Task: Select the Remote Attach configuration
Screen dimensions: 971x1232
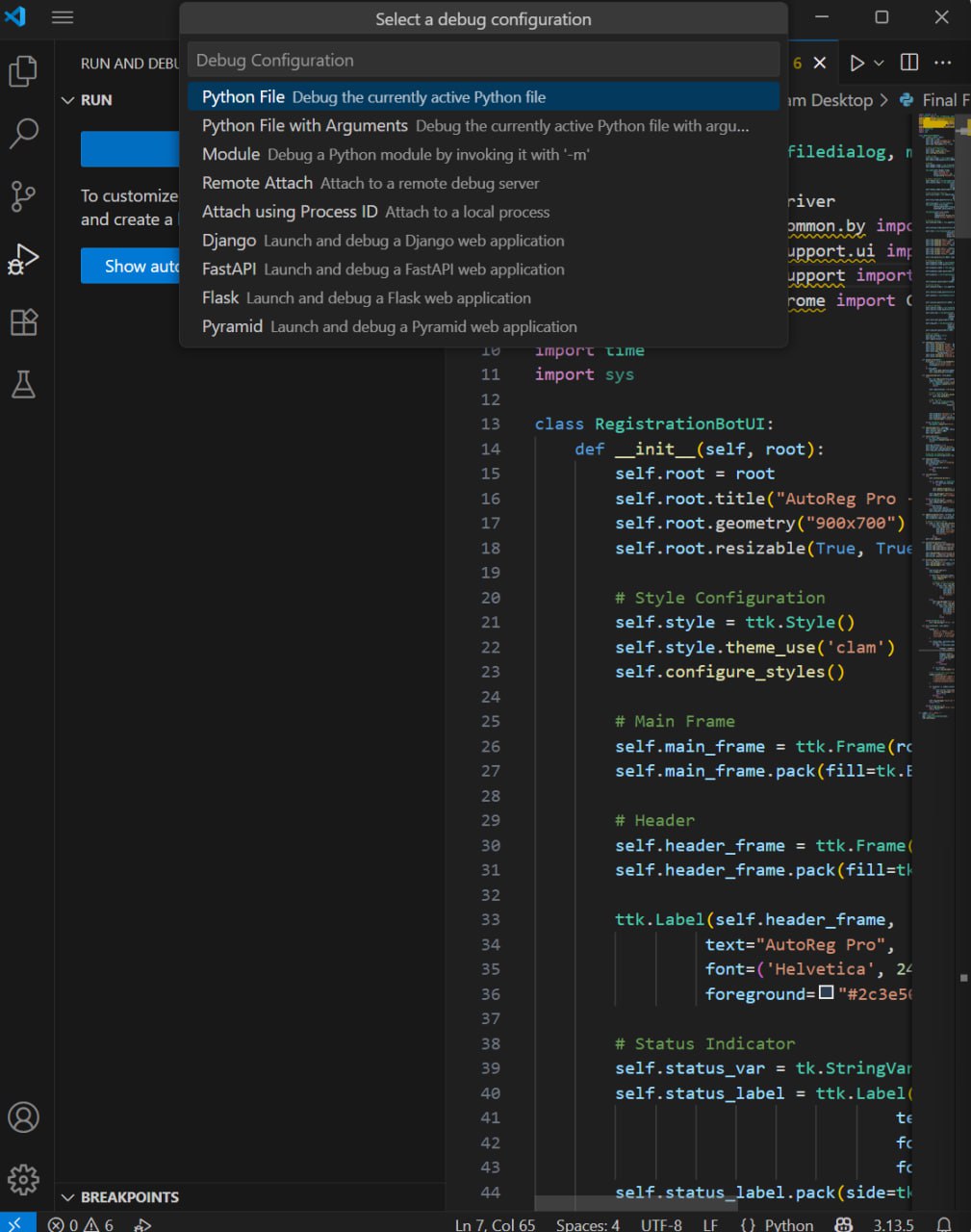Action: pyautogui.click(x=483, y=183)
